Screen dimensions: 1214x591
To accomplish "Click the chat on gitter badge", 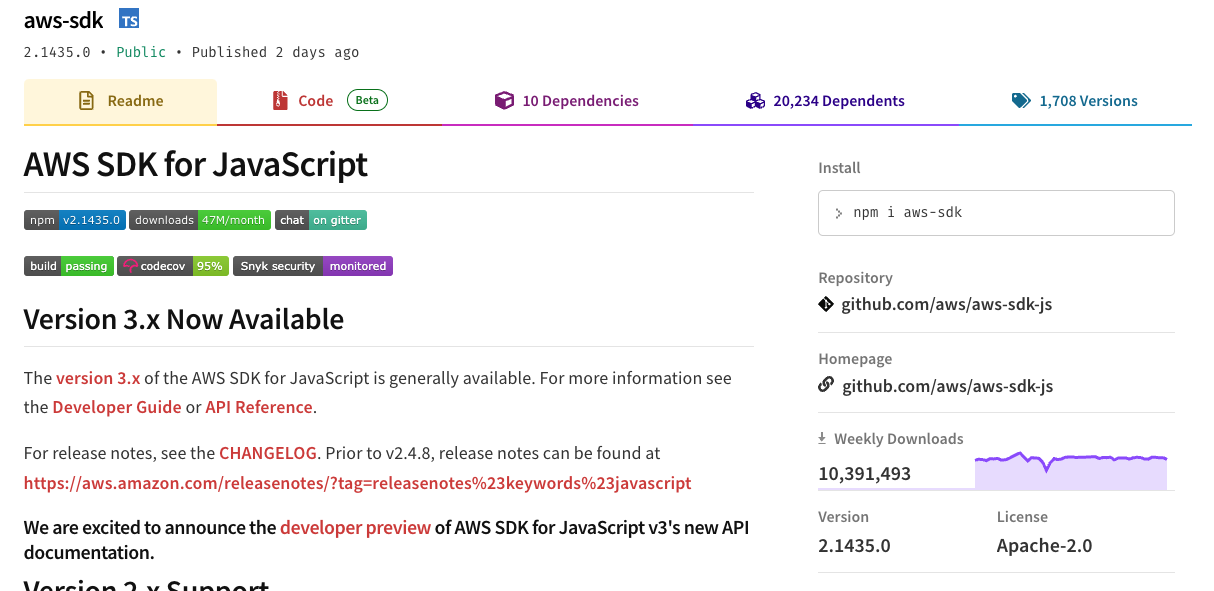I will coord(321,220).
